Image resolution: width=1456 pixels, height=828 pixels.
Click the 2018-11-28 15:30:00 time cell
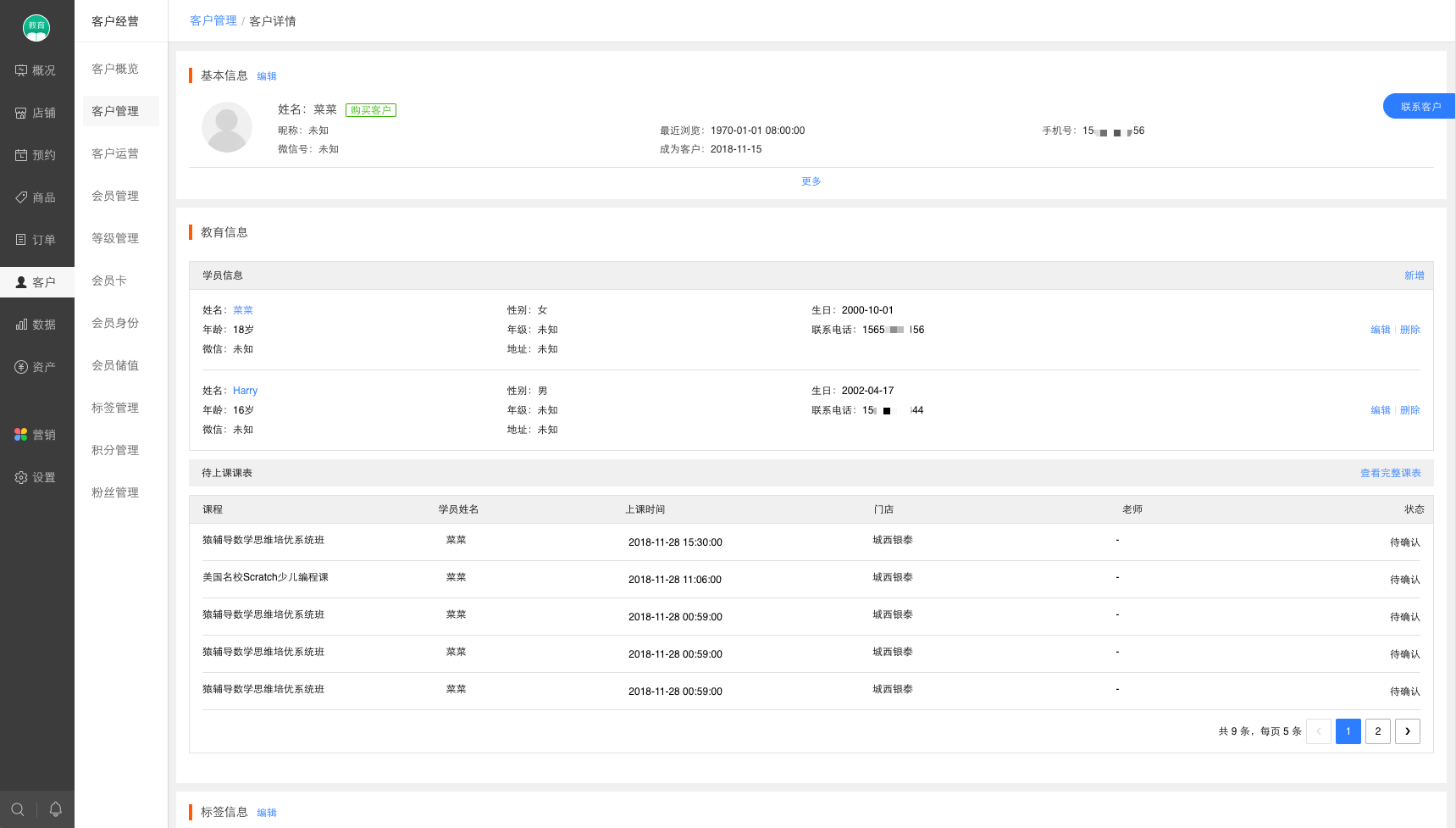point(675,542)
